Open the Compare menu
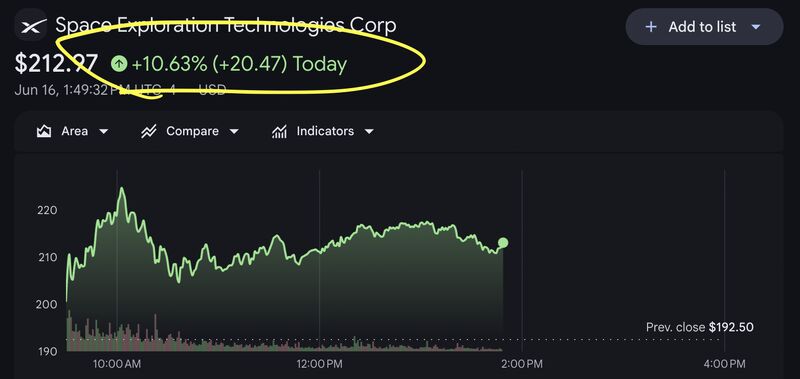 coord(190,132)
